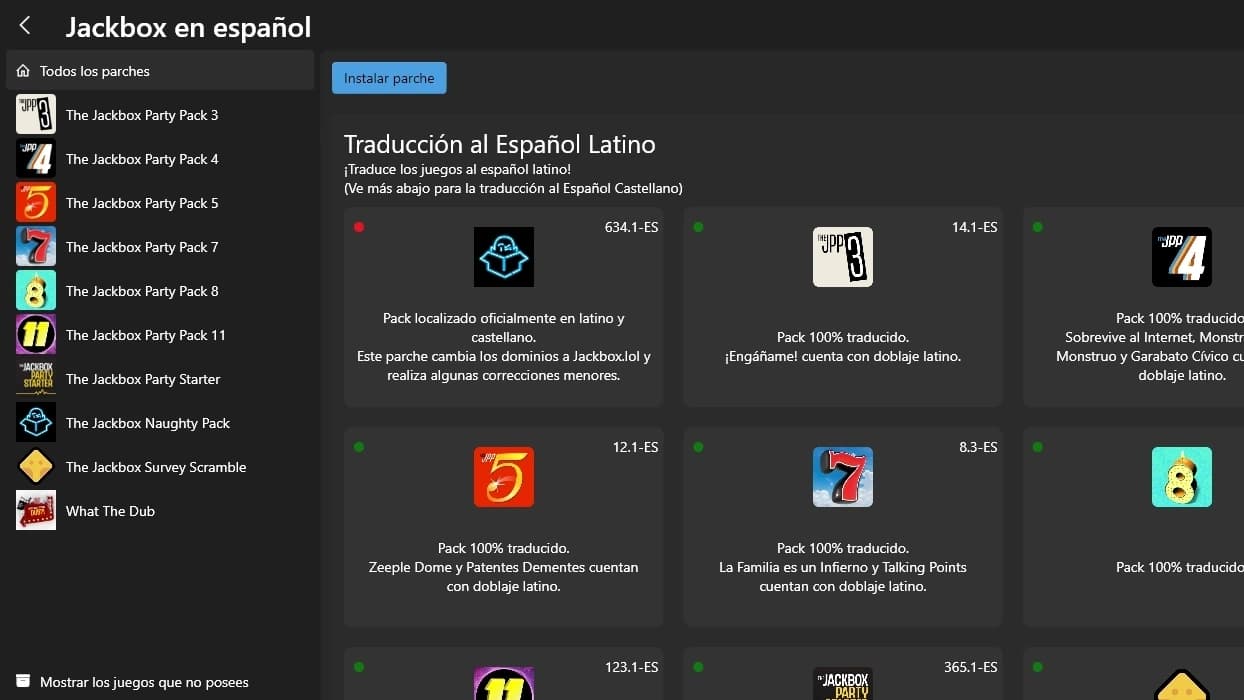Click the home icon beside Todos los parches

point(23,71)
